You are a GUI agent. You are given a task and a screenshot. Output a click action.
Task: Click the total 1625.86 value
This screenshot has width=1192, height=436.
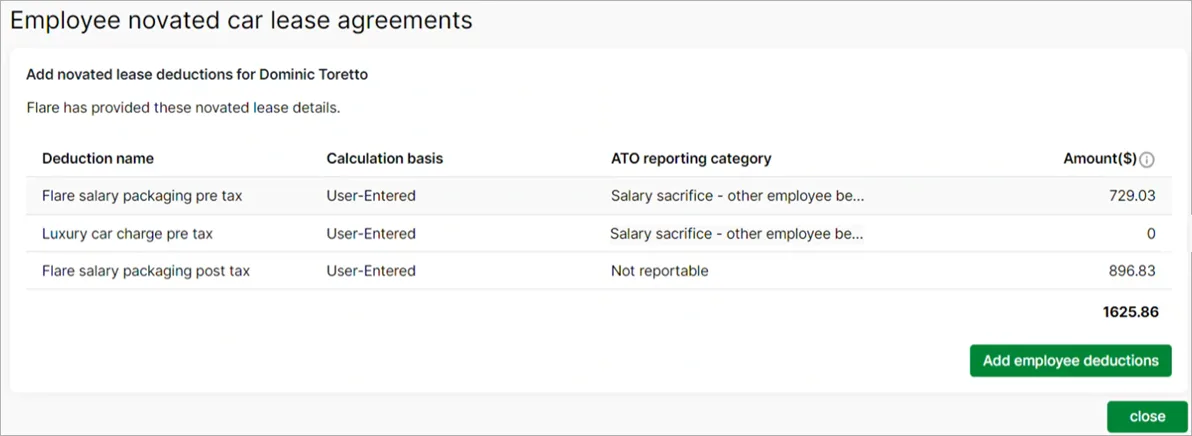pos(1130,312)
